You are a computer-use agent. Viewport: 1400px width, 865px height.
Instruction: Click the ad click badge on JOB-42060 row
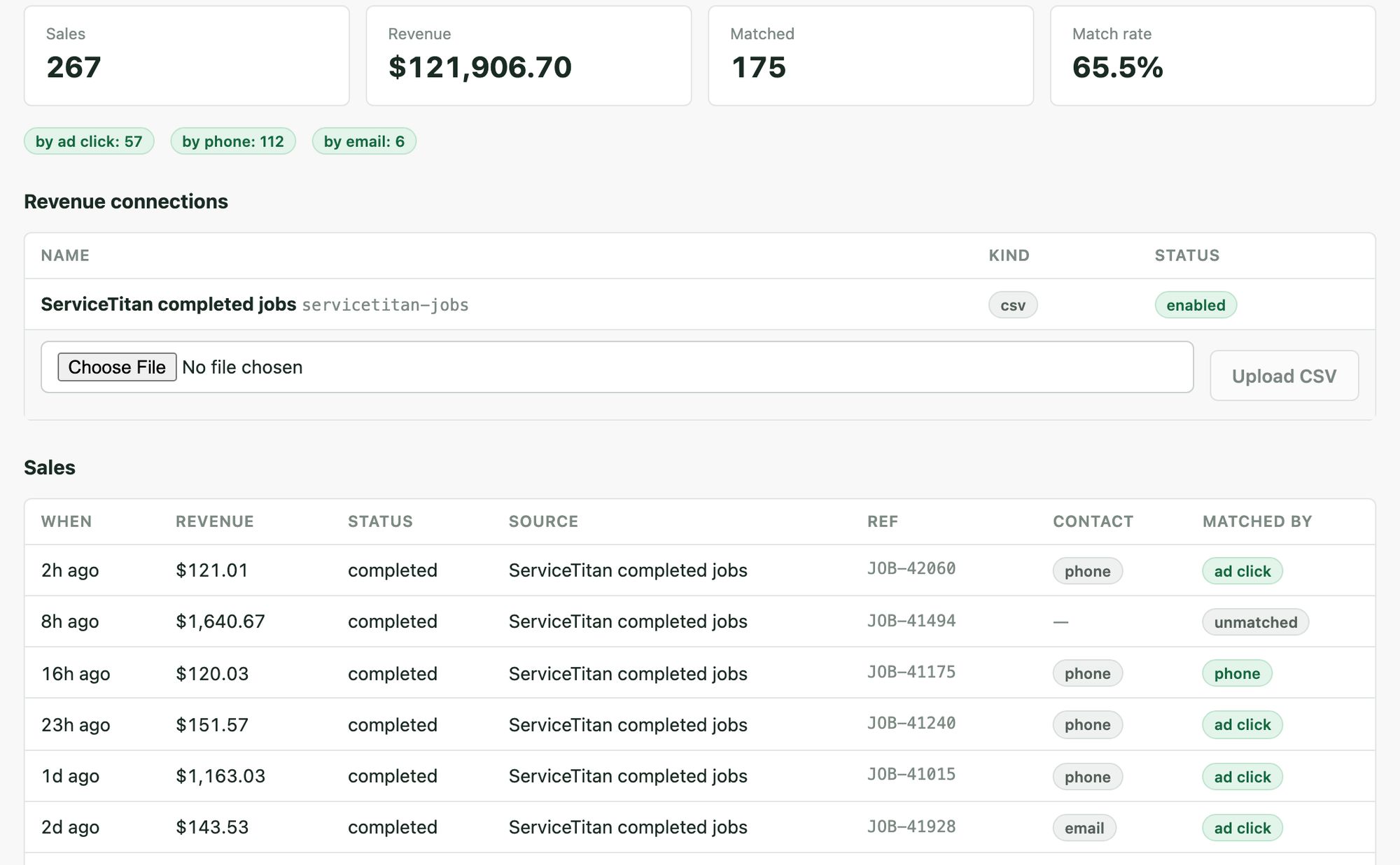1242,571
